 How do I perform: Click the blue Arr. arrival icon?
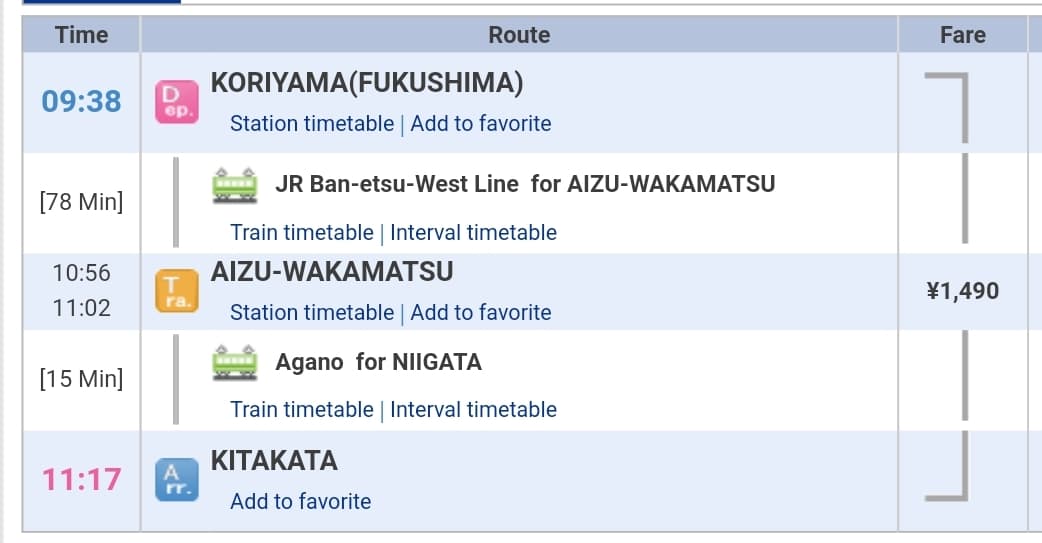(177, 479)
